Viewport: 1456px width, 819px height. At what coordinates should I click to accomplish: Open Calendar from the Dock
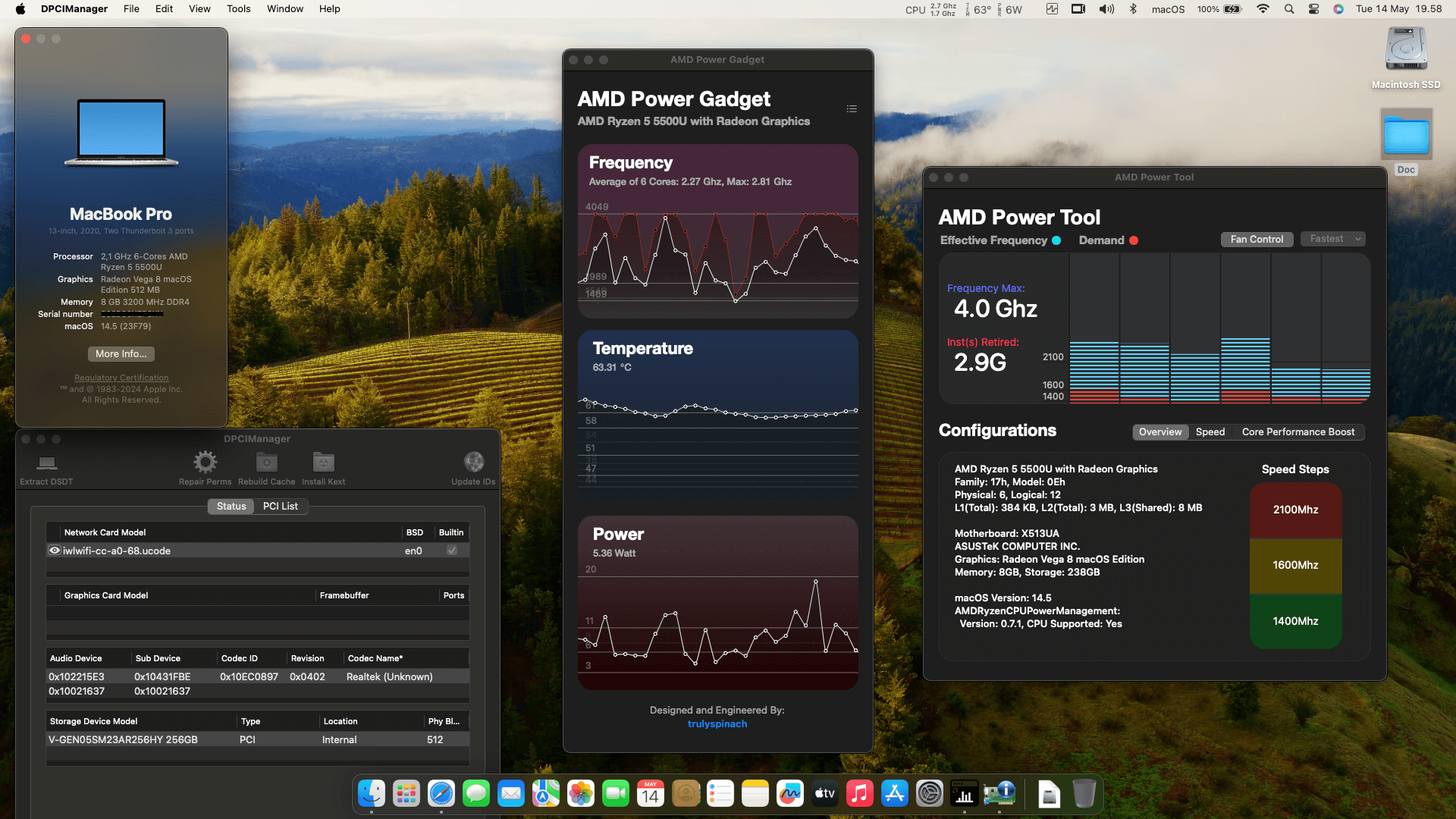tap(651, 794)
